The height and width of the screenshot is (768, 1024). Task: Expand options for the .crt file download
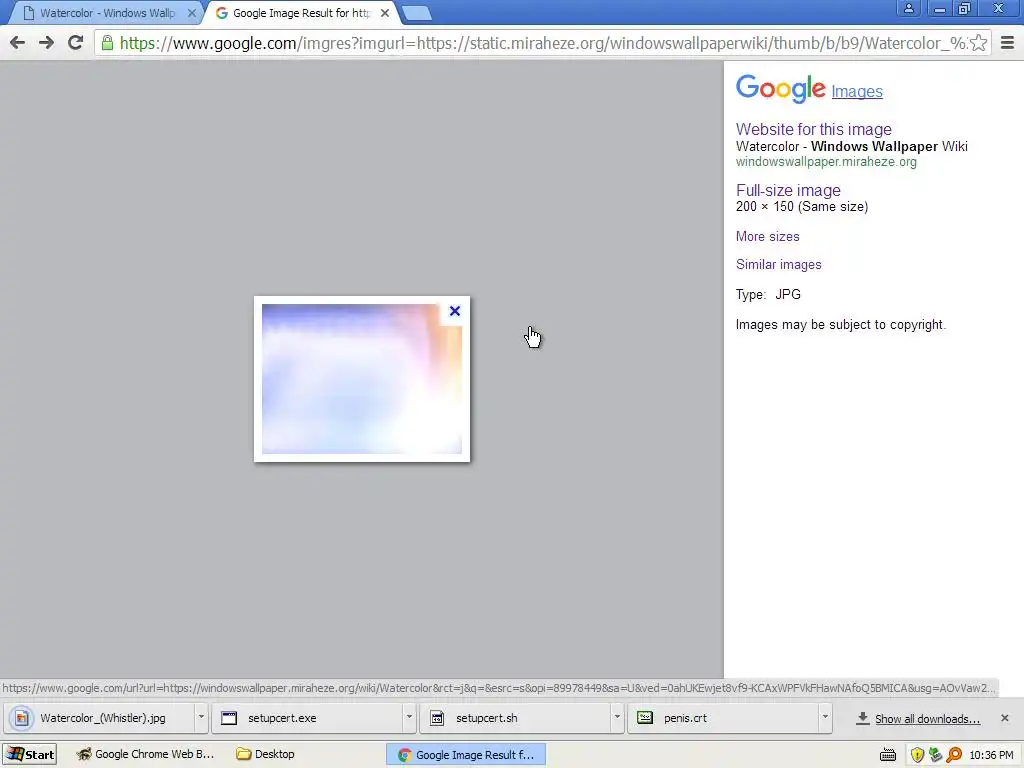point(825,718)
